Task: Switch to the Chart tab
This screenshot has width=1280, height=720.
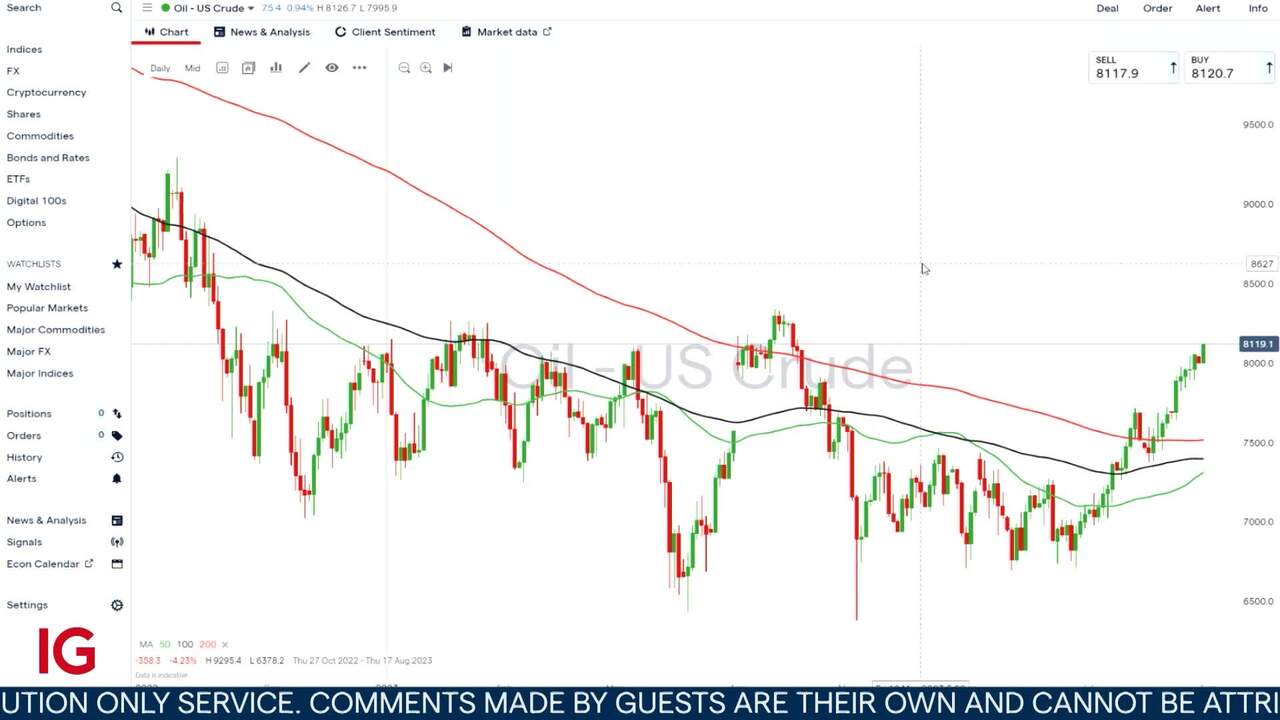Action: tap(166, 32)
